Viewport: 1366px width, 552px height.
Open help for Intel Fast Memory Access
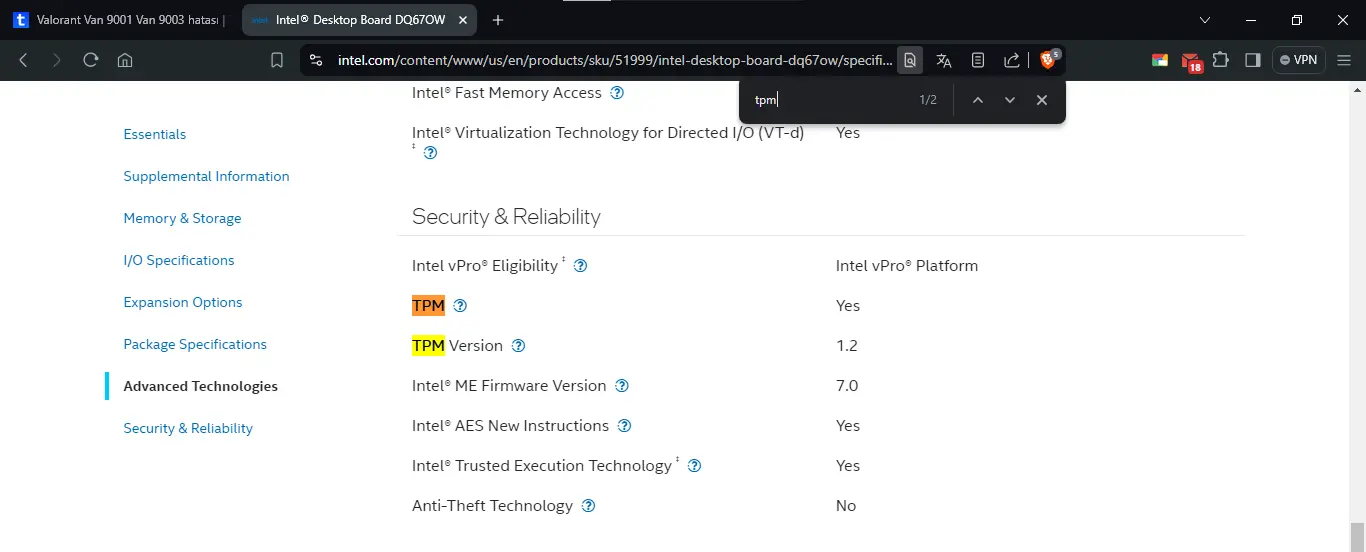[617, 93]
